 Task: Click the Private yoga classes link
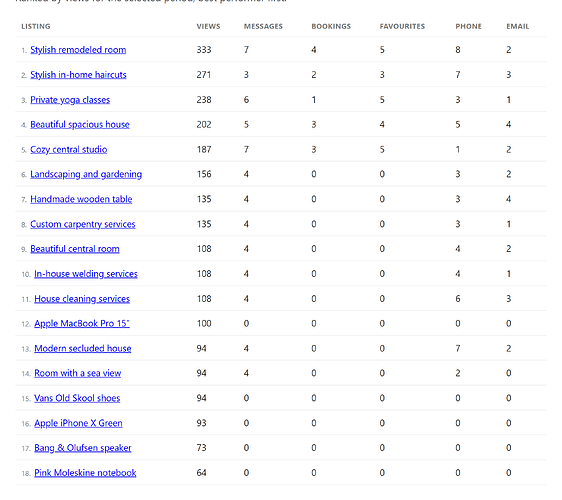pyautogui.click(x=70, y=100)
